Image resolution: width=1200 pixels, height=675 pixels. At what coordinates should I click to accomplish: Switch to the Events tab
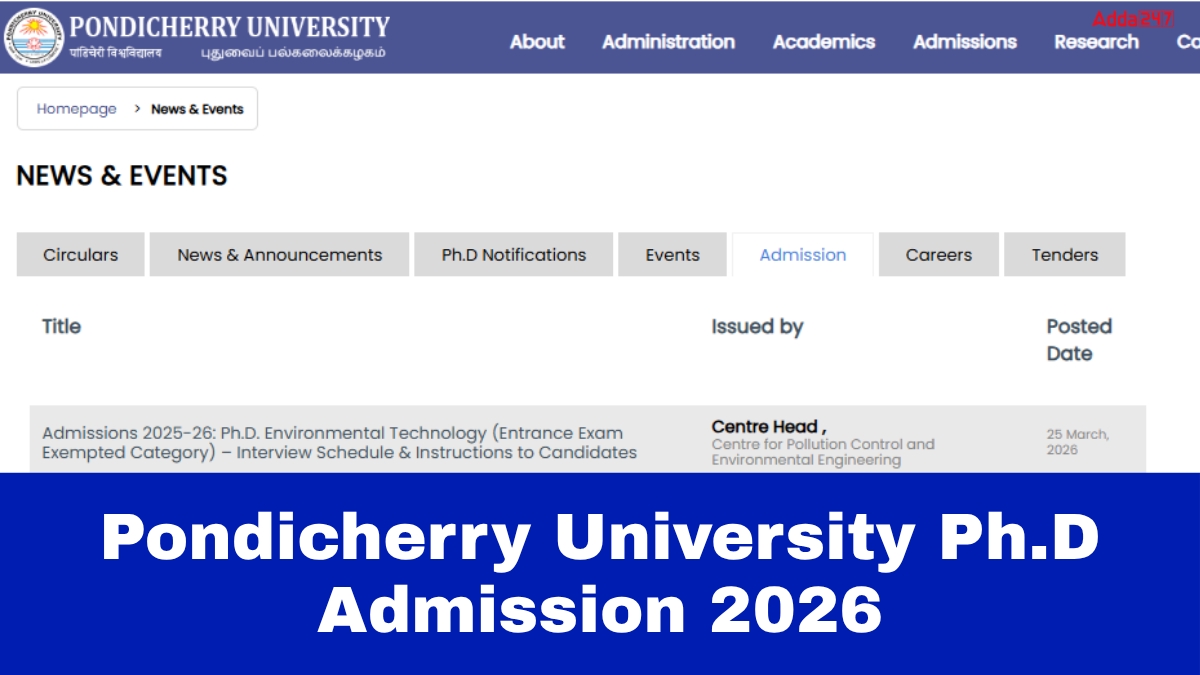click(672, 255)
